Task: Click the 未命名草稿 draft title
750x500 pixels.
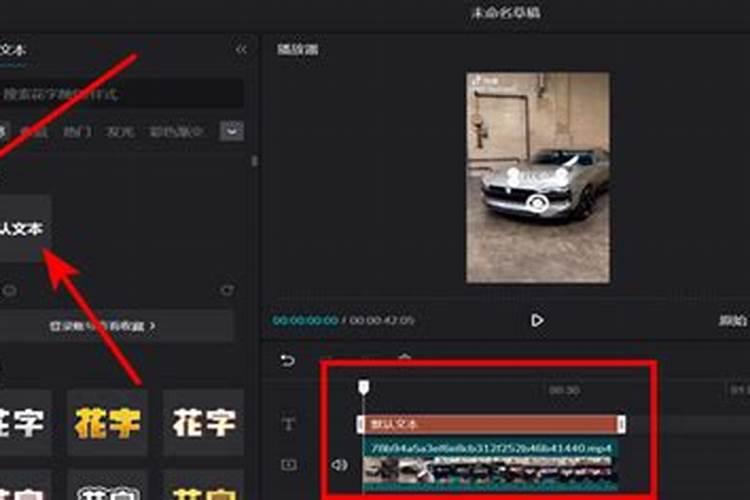Action: tap(506, 12)
